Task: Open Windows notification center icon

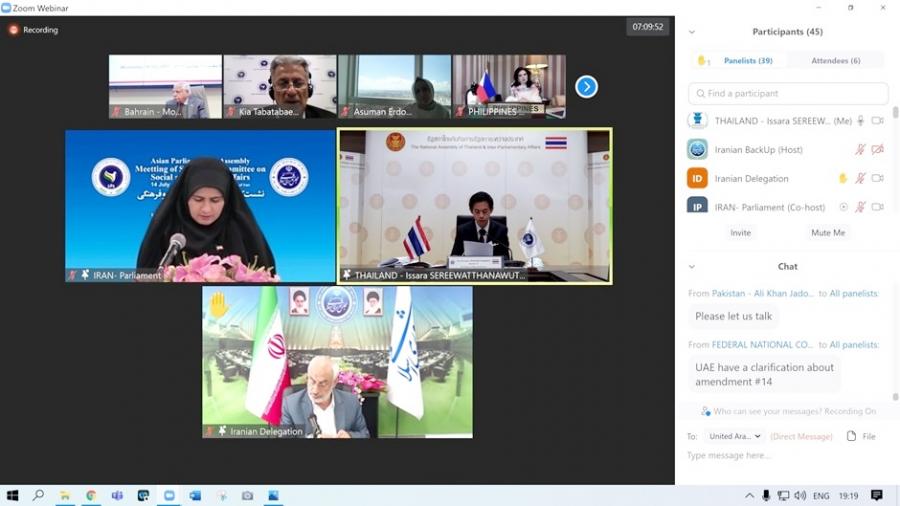Action: [877, 495]
